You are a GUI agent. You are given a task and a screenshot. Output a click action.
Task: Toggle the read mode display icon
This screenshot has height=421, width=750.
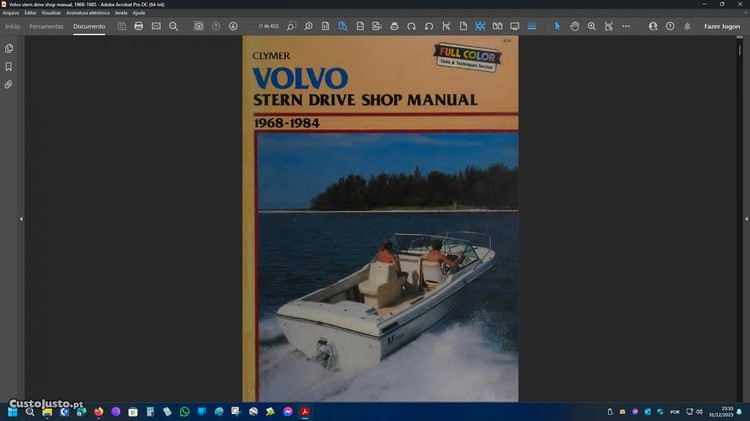pos(515,26)
